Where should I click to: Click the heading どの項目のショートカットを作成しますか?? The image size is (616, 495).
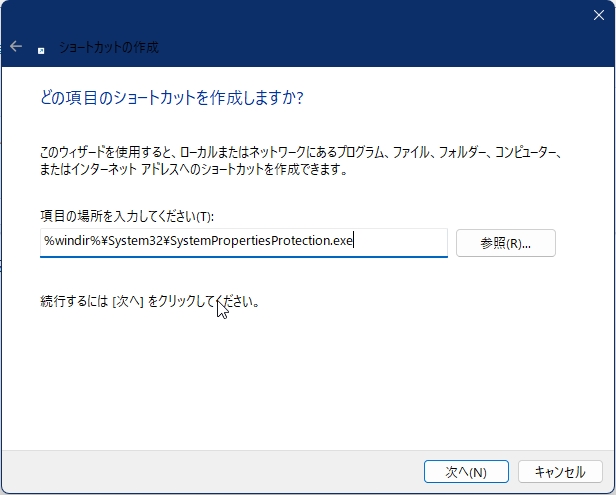pyautogui.click(x=171, y=98)
